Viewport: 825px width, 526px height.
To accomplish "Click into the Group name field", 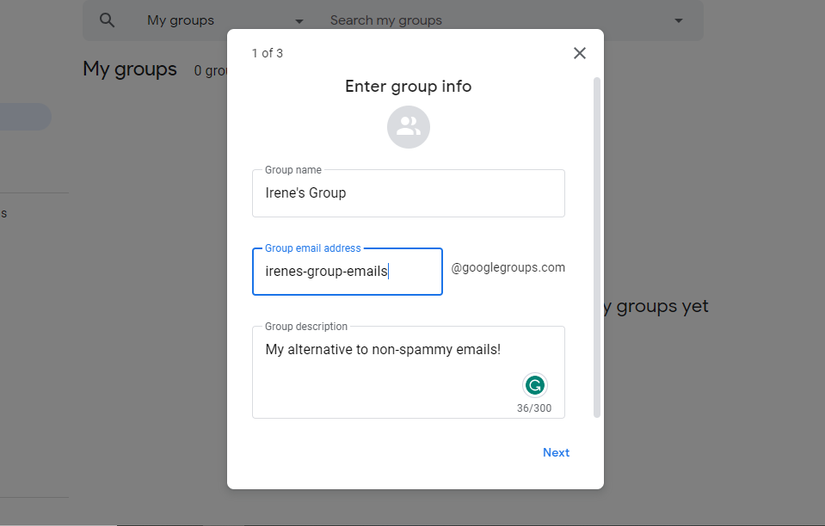I will point(408,193).
